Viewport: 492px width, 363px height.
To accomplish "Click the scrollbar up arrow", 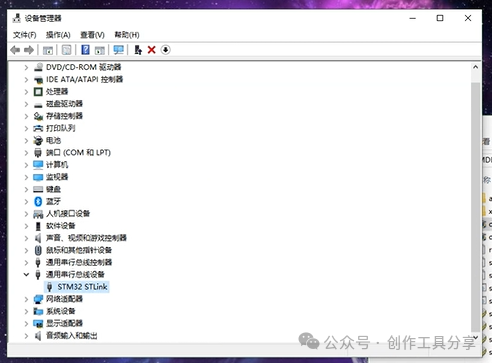I will (x=476, y=67).
